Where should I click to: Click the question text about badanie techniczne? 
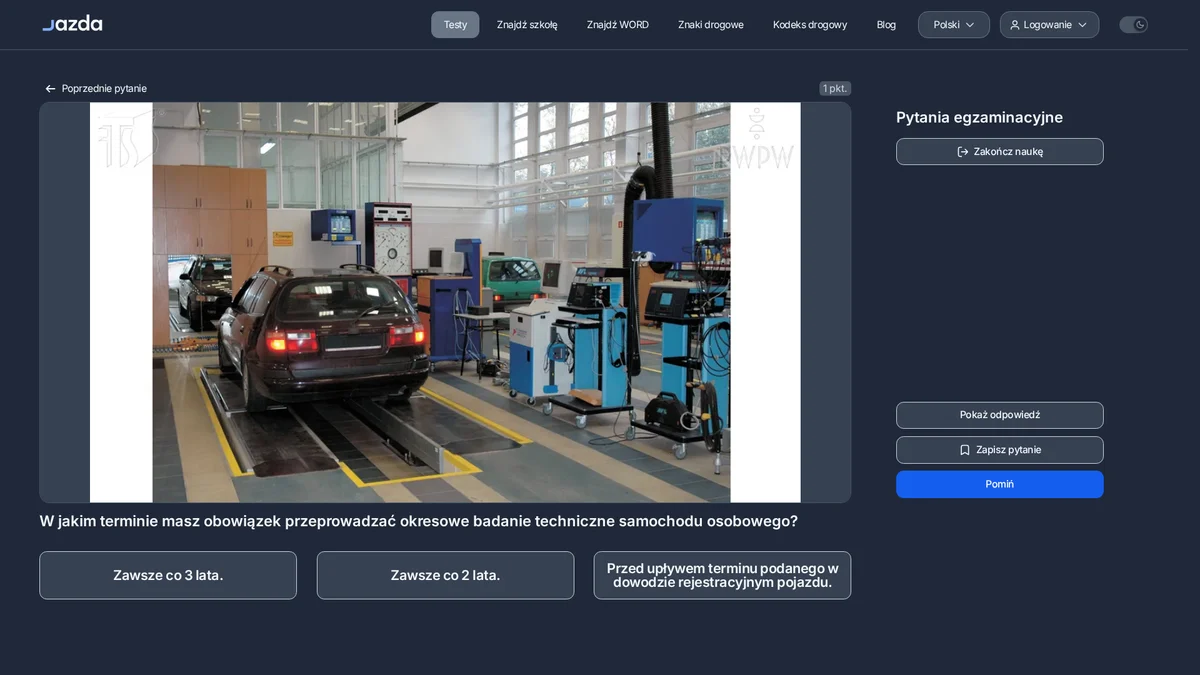tap(418, 521)
